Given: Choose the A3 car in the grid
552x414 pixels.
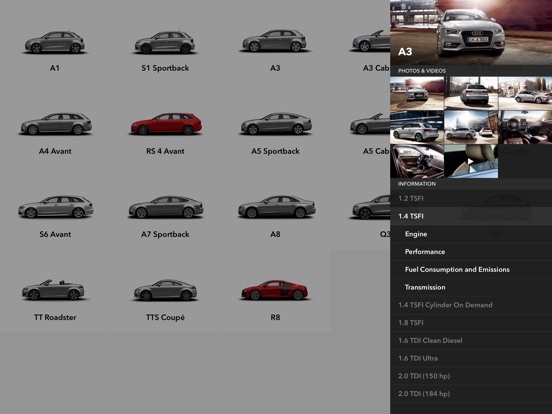Looking at the screenshot, I should click(x=275, y=42).
